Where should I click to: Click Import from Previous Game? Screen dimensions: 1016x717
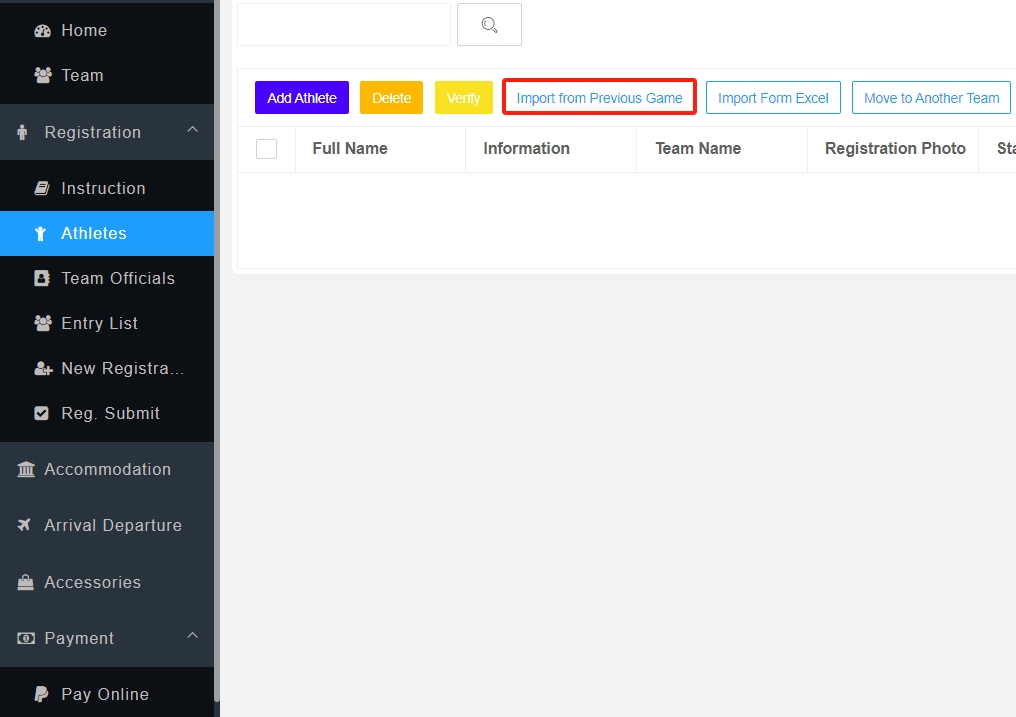pyautogui.click(x=598, y=98)
